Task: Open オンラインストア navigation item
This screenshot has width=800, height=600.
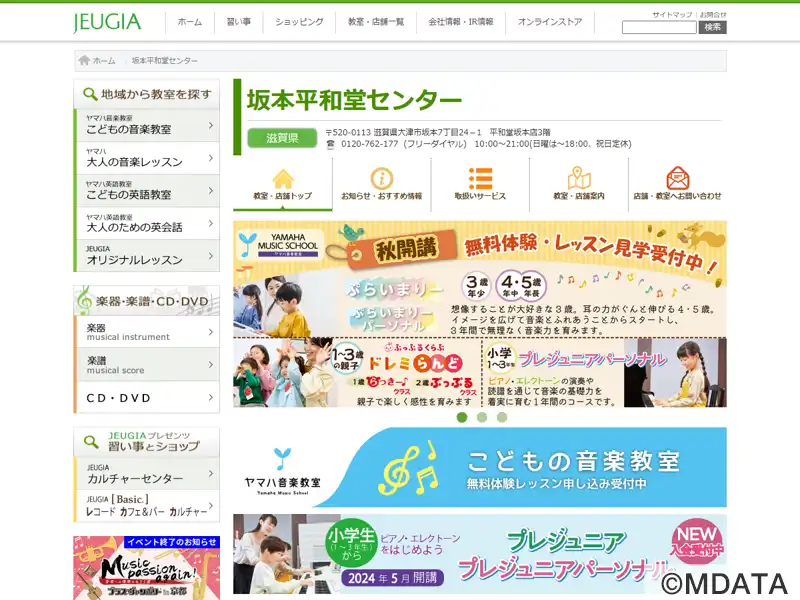Action: coord(550,22)
